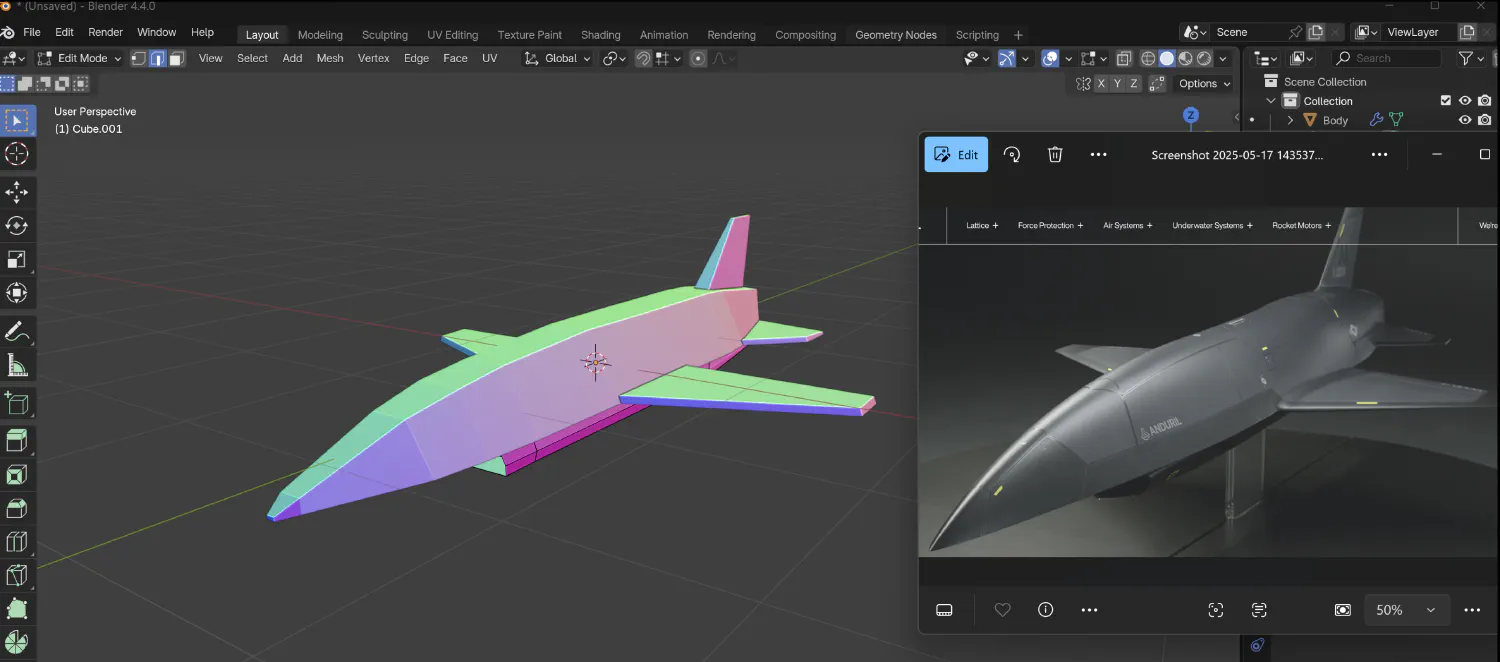Select the Move tool in the toolbar
Screen dimensions: 1500x662
click(x=17, y=192)
